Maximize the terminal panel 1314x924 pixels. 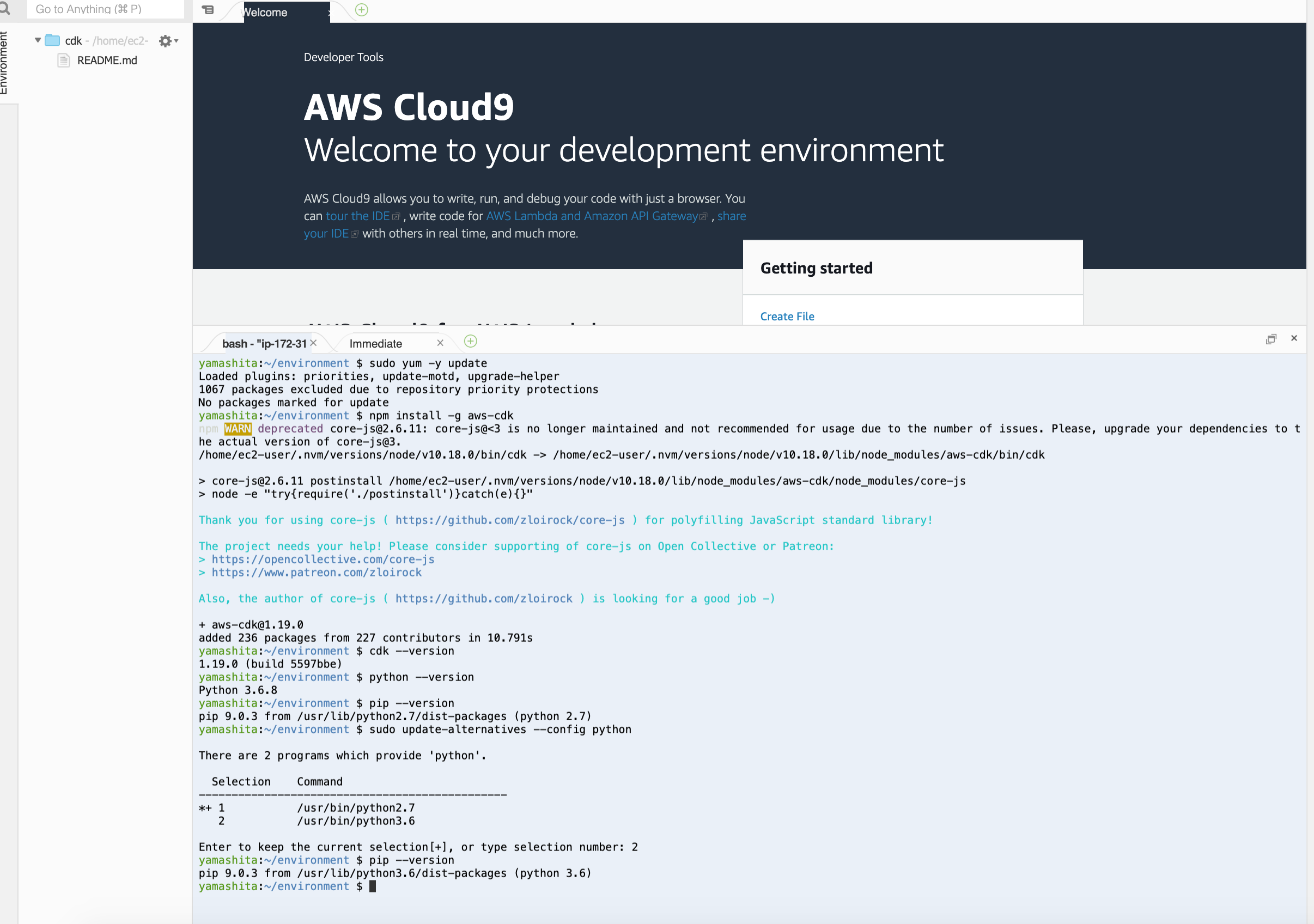coord(1270,339)
